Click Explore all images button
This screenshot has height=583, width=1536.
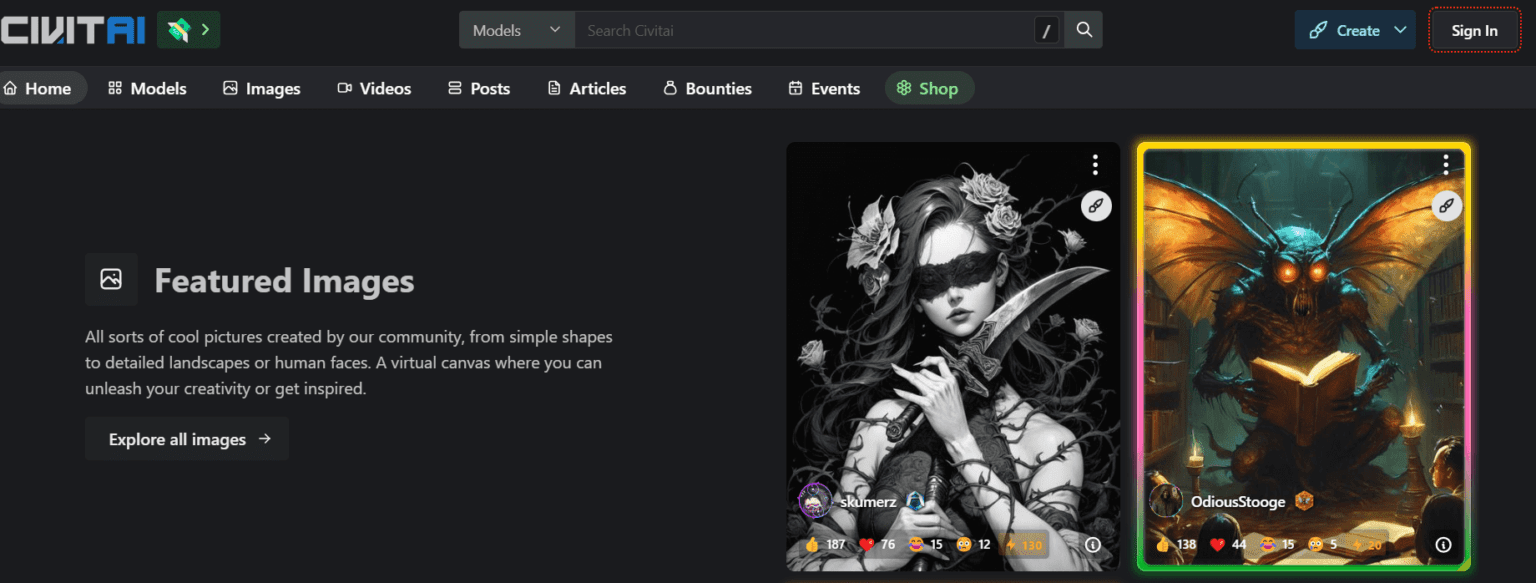[187, 439]
